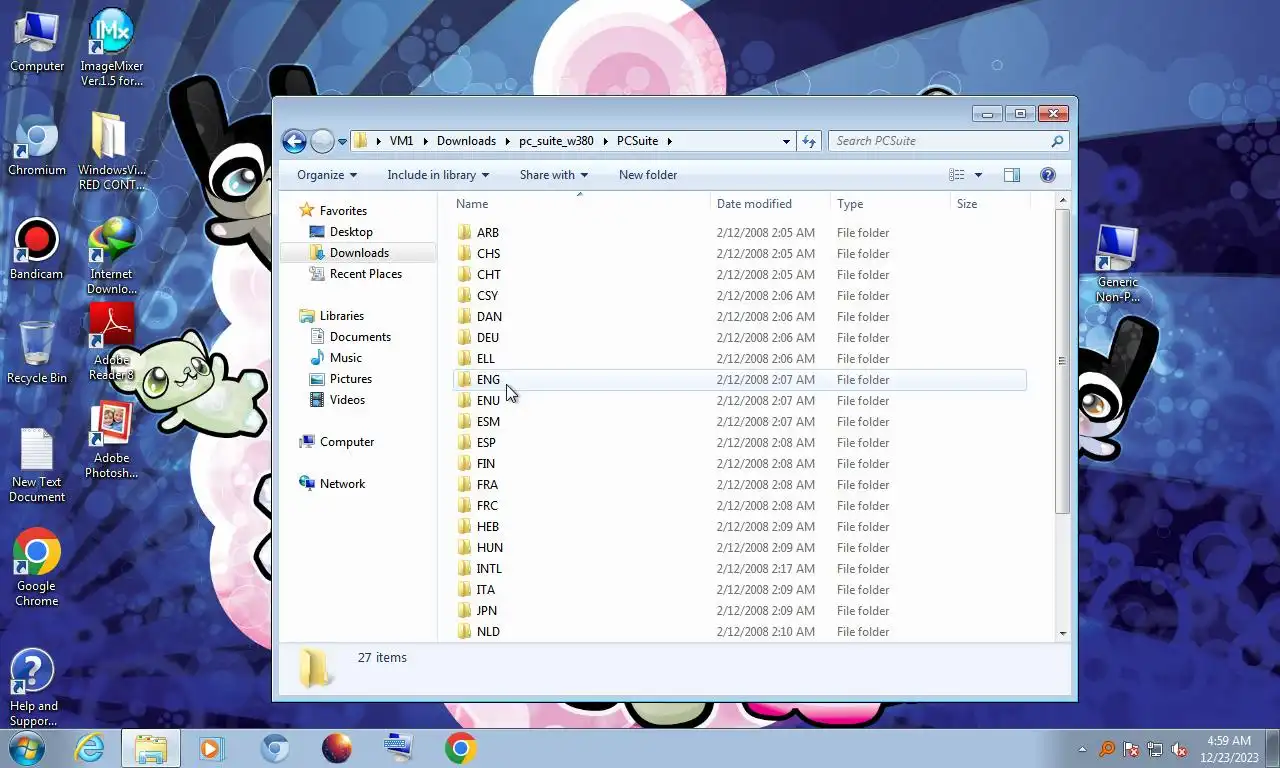Select the Recycle Bin desktop icon

tap(37, 353)
